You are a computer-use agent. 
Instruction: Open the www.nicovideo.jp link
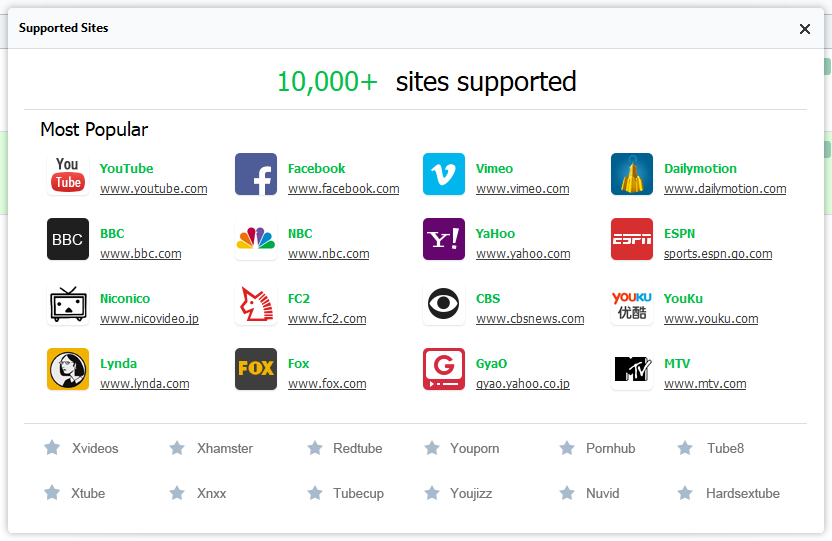point(149,319)
